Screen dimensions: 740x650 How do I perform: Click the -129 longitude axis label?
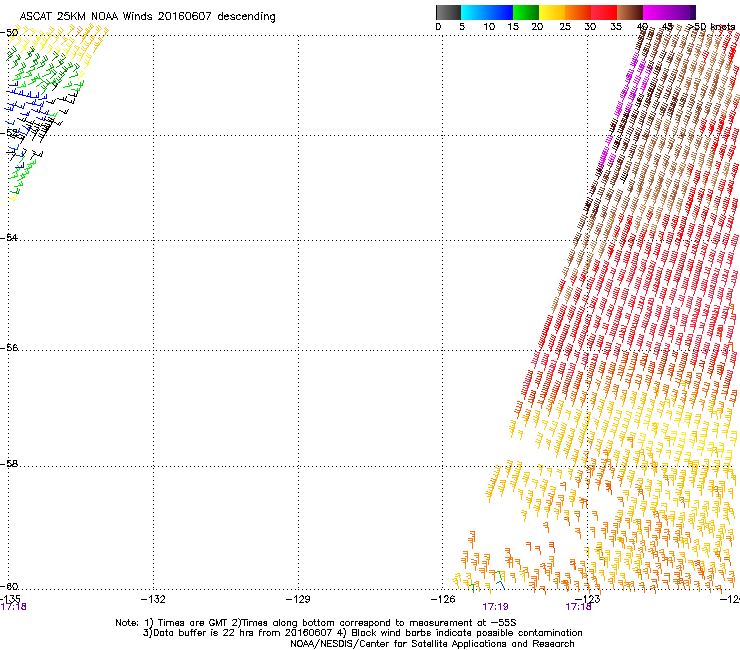[298, 599]
